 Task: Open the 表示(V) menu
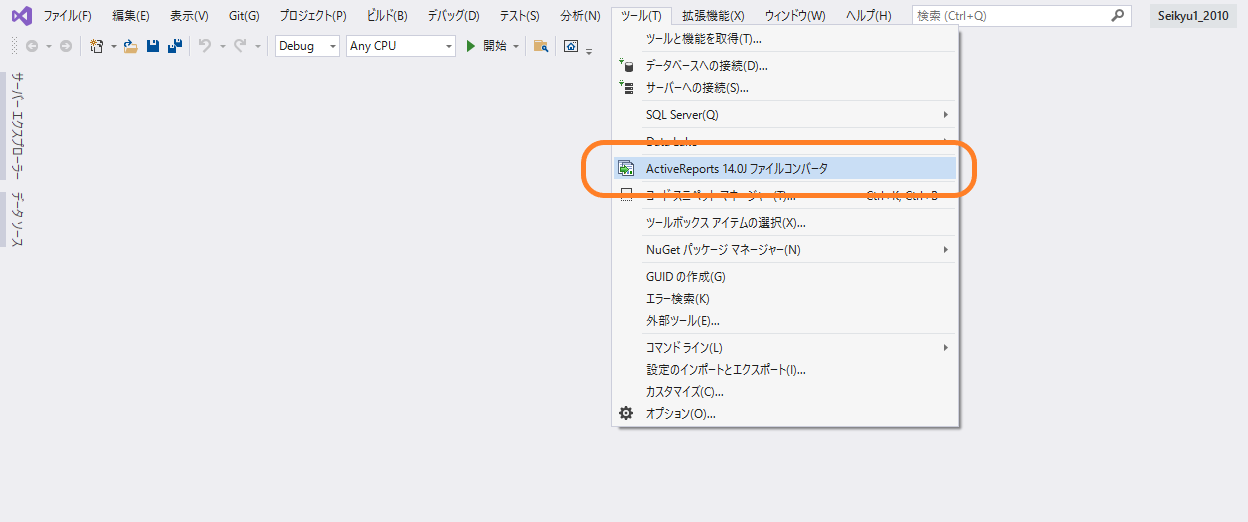[189, 16]
